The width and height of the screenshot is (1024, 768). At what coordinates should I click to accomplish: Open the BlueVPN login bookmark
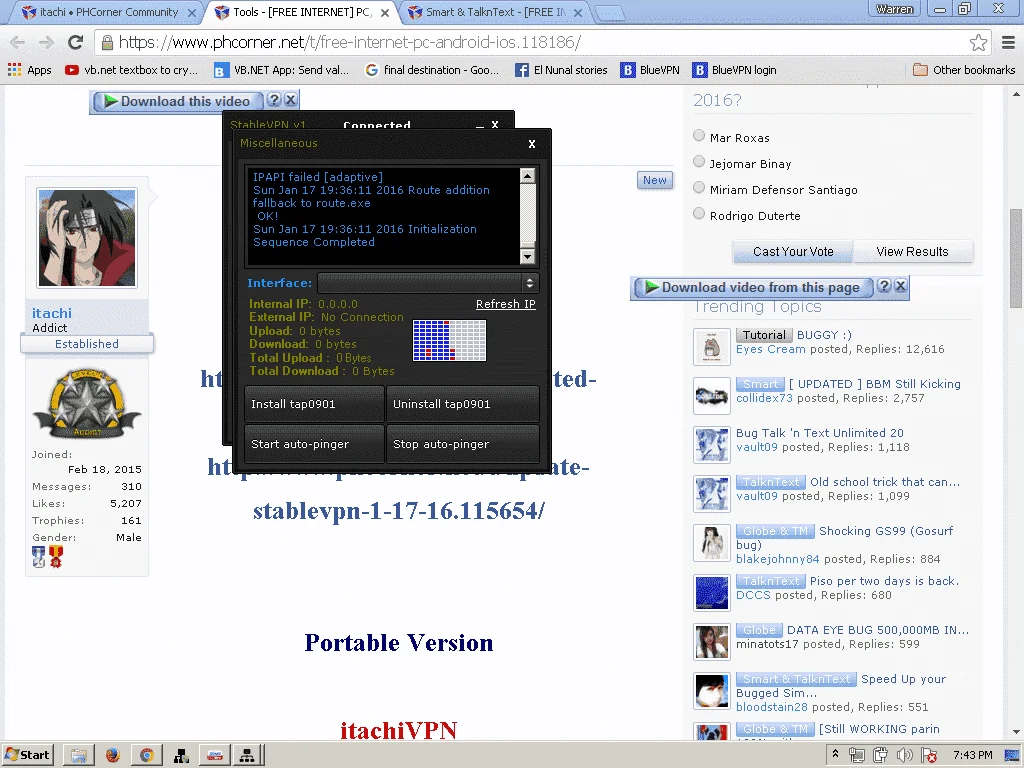click(735, 70)
